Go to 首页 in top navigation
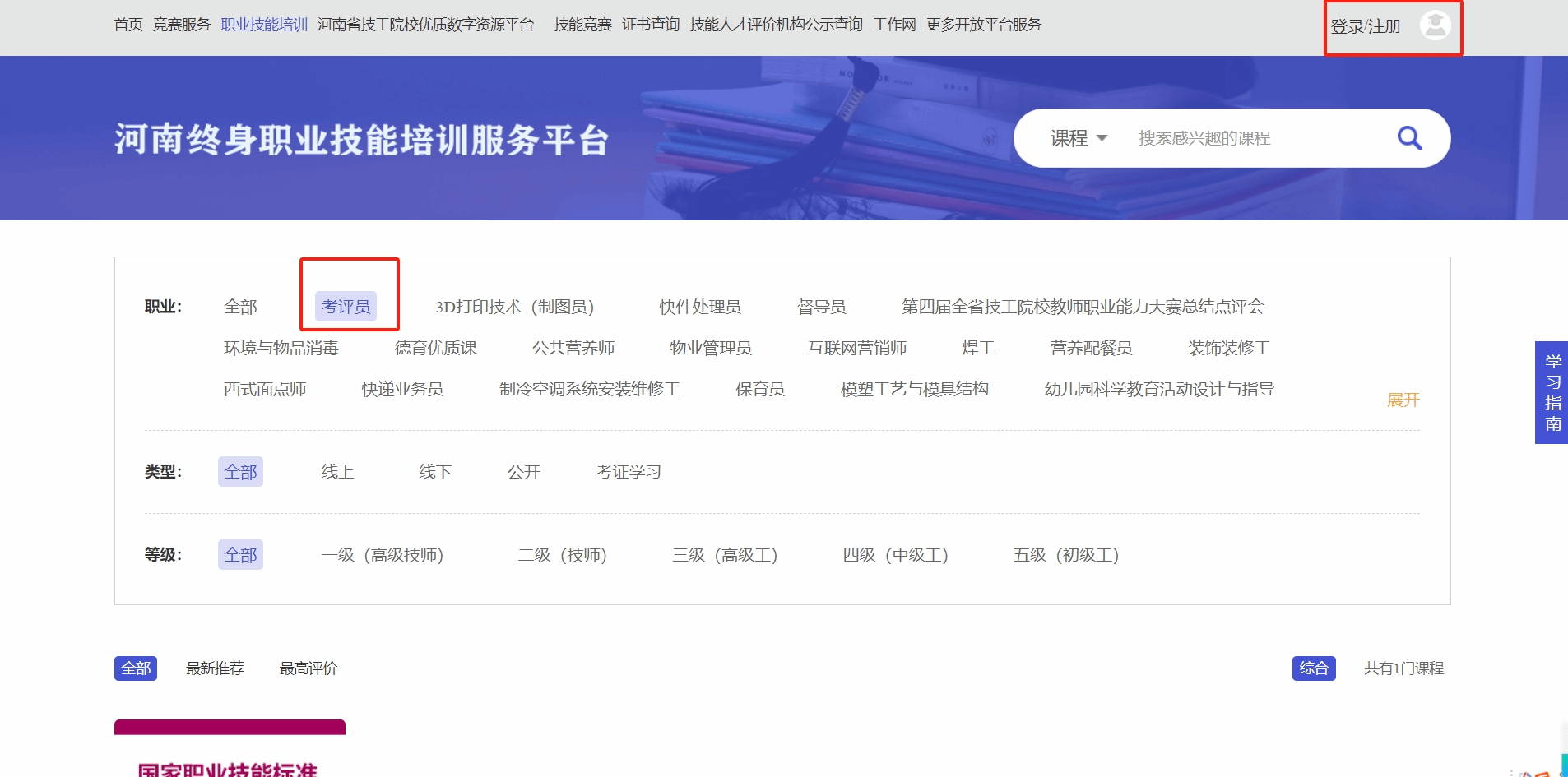 pos(128,25)
